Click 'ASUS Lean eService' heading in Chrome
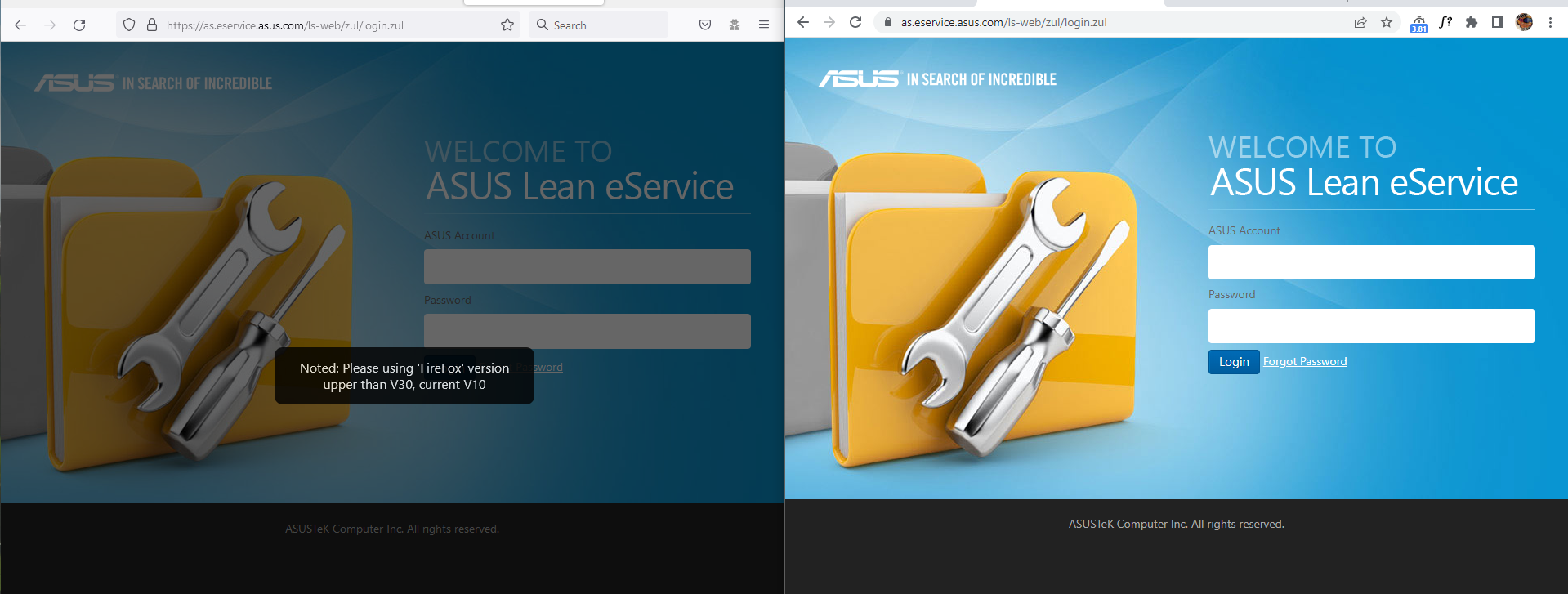 [1364, 182]
